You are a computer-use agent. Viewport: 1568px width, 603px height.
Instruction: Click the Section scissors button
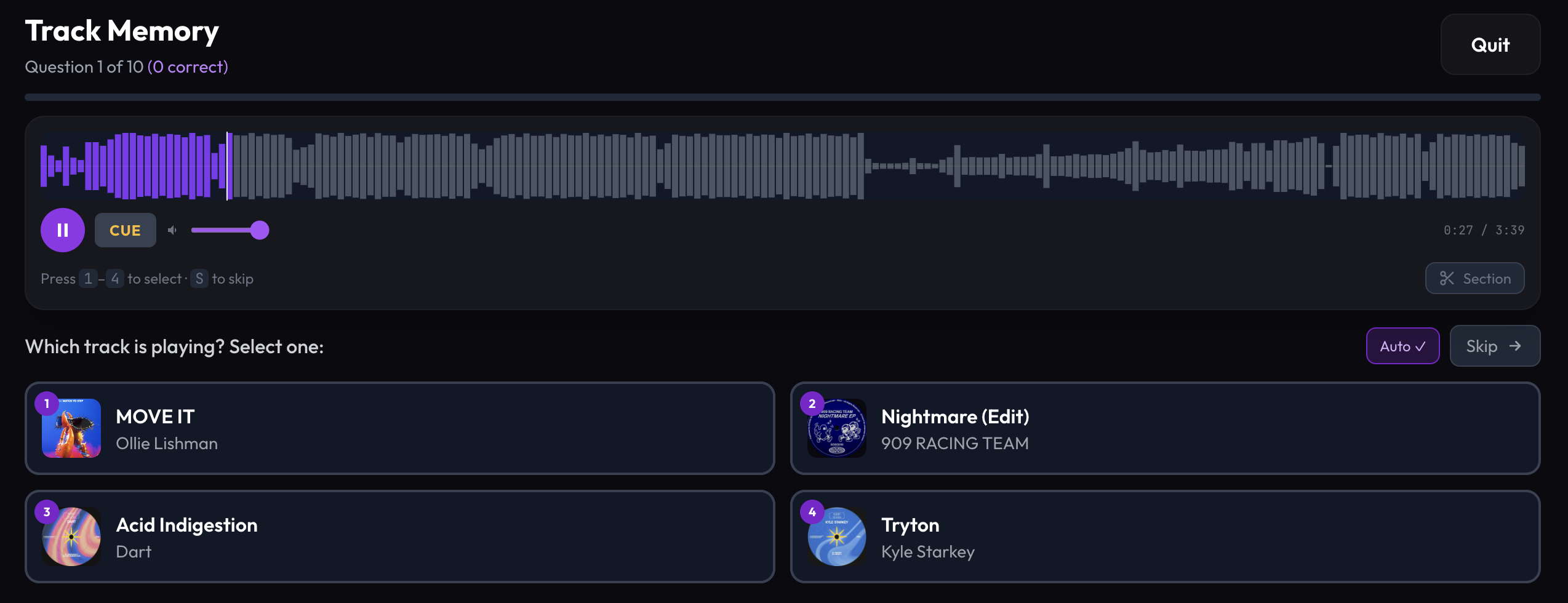click(x=1474, y=279)
